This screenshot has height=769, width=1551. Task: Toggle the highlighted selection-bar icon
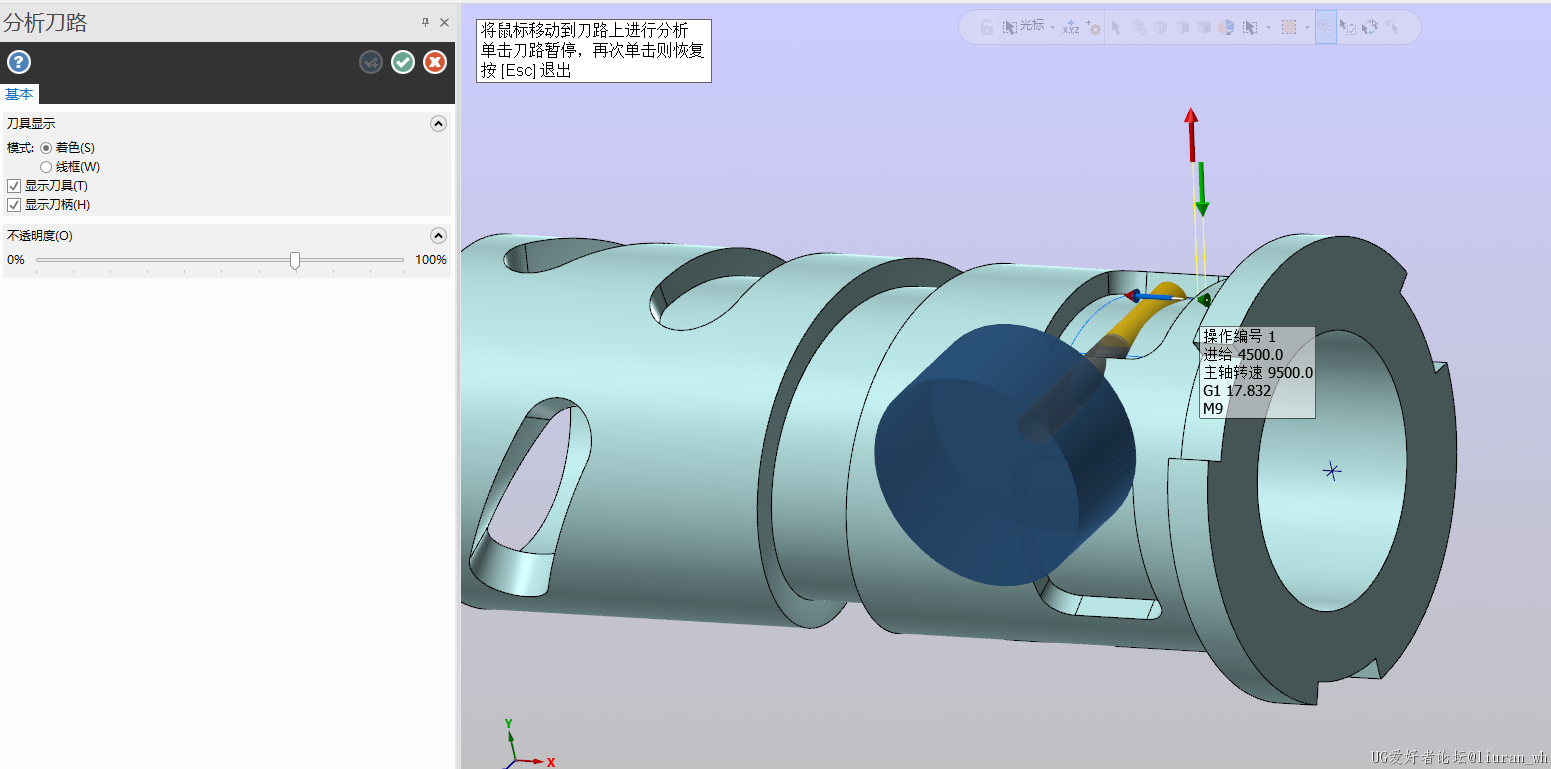(1326, 27)
